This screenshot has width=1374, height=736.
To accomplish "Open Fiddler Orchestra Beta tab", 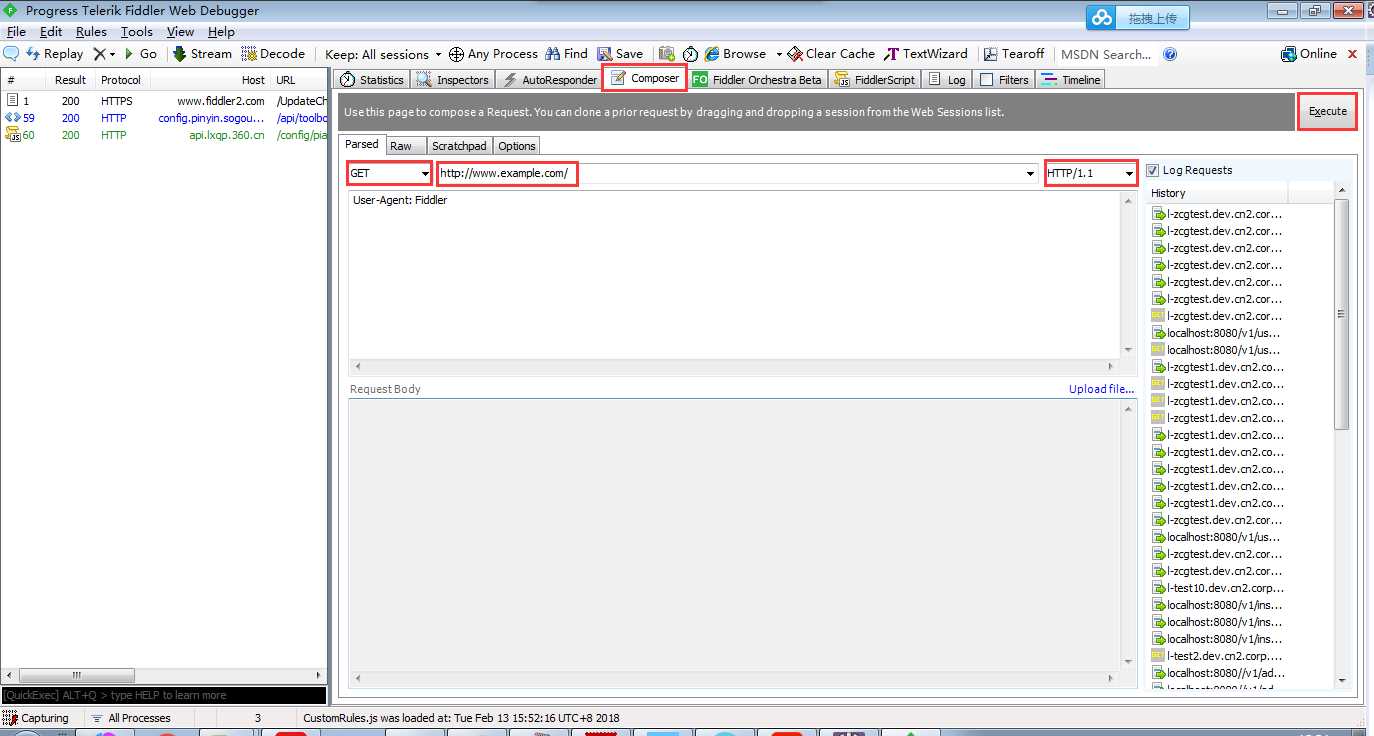I will [757, 80].
